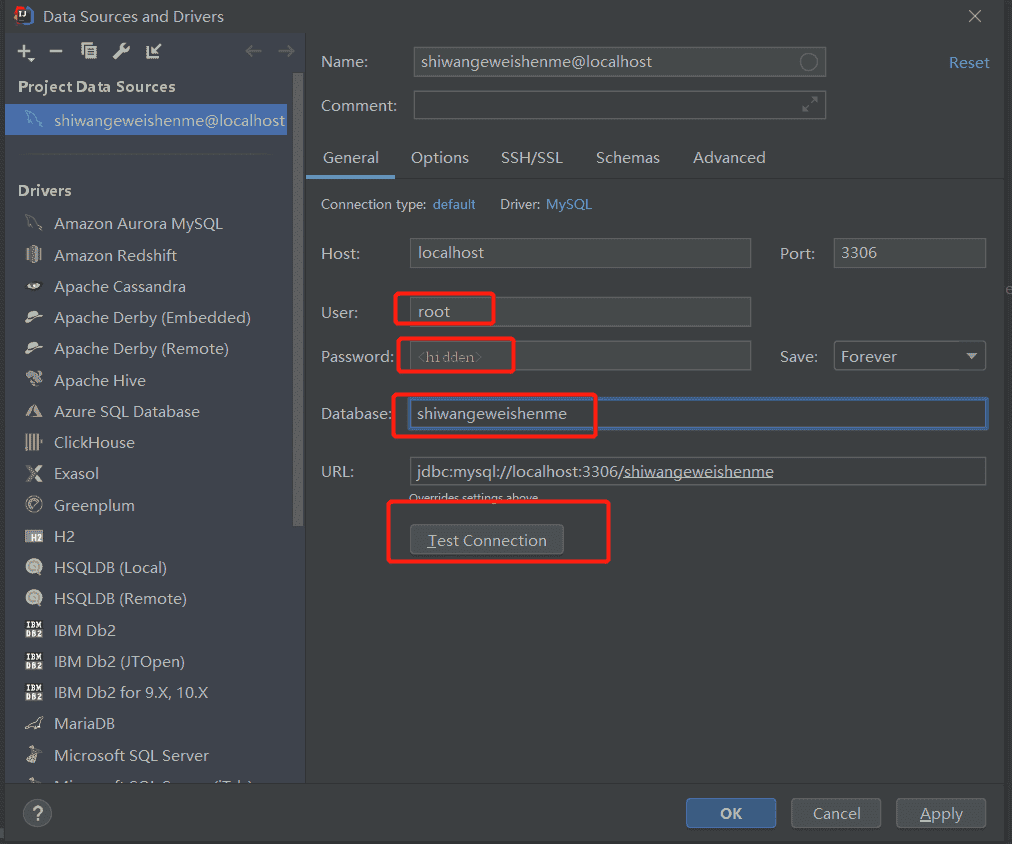Select the Apache Hive driver
This screenshot has height=844, width=1012.
pos(99,380)
